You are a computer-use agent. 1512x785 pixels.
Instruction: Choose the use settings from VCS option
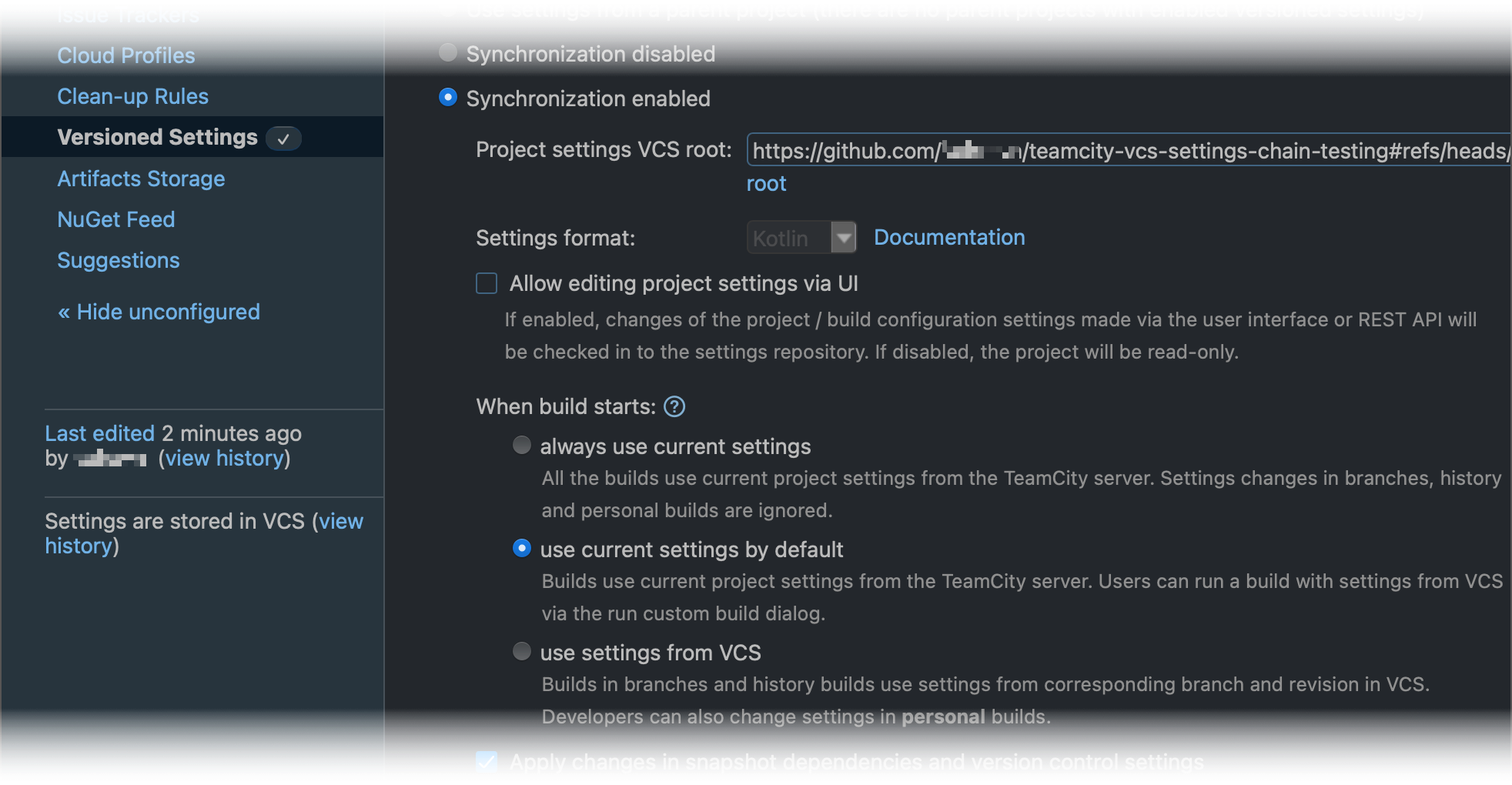(522, 652)
